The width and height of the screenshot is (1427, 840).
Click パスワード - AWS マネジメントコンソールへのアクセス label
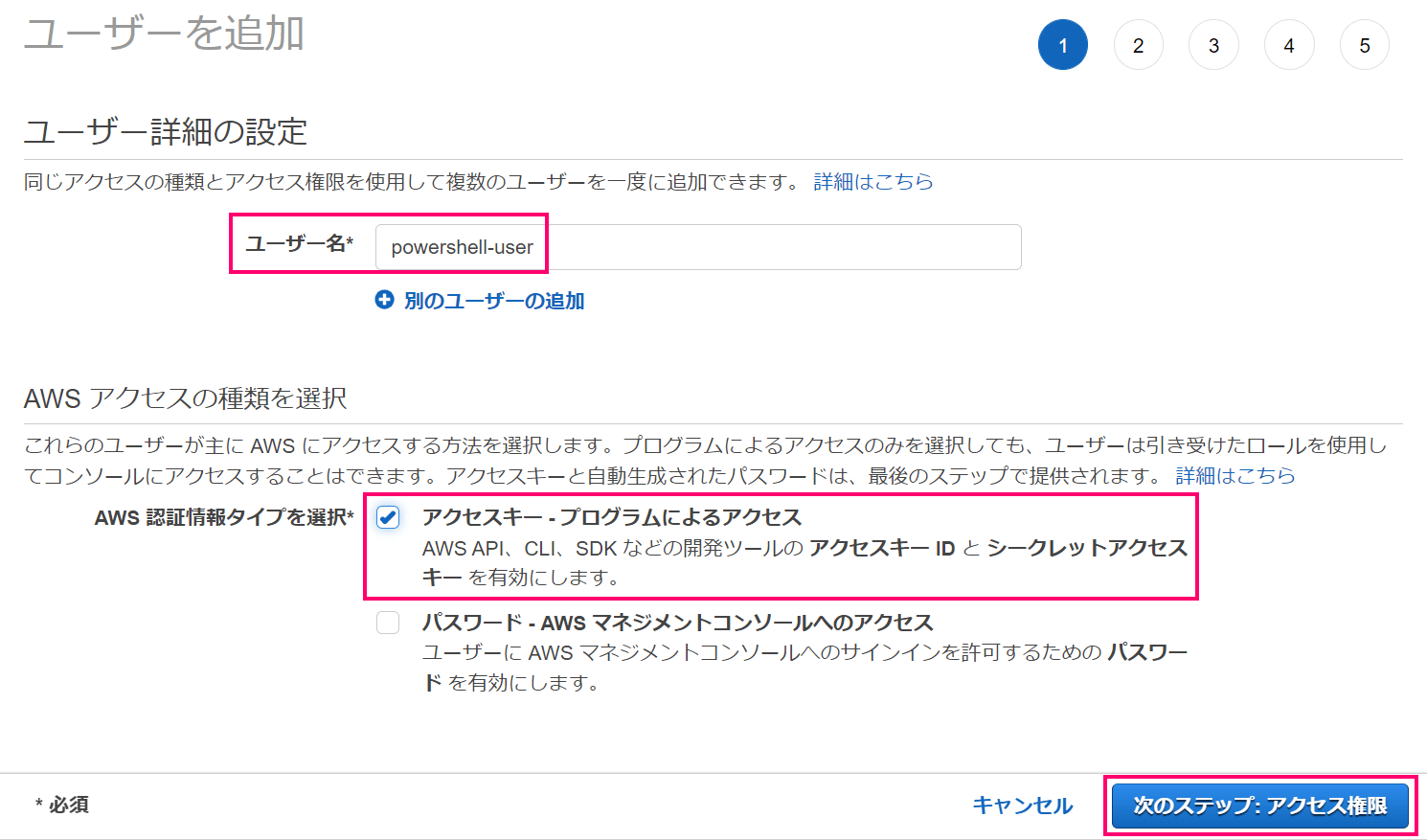tap(678, 623)
